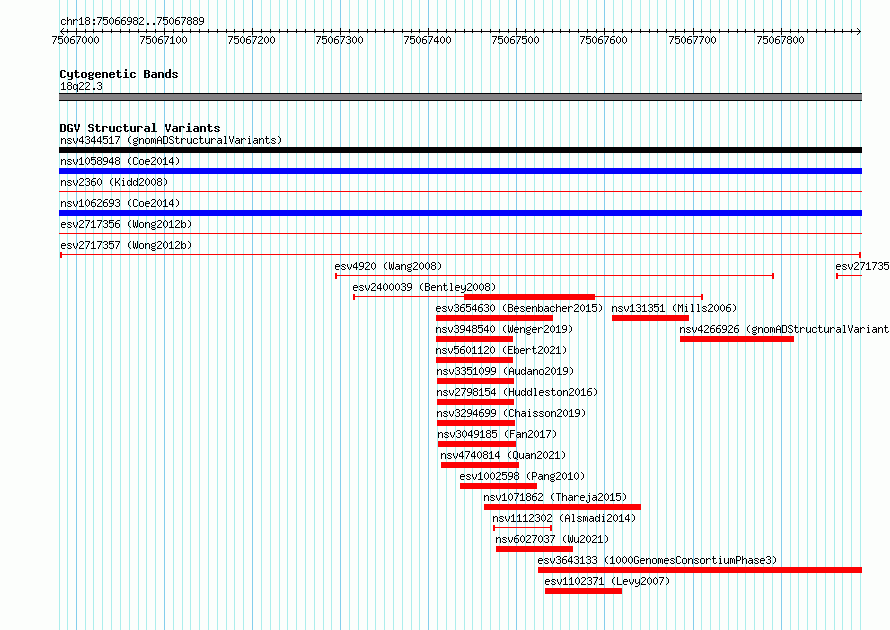Open nsv6027037 (Wu2021) label

(552, 539)
